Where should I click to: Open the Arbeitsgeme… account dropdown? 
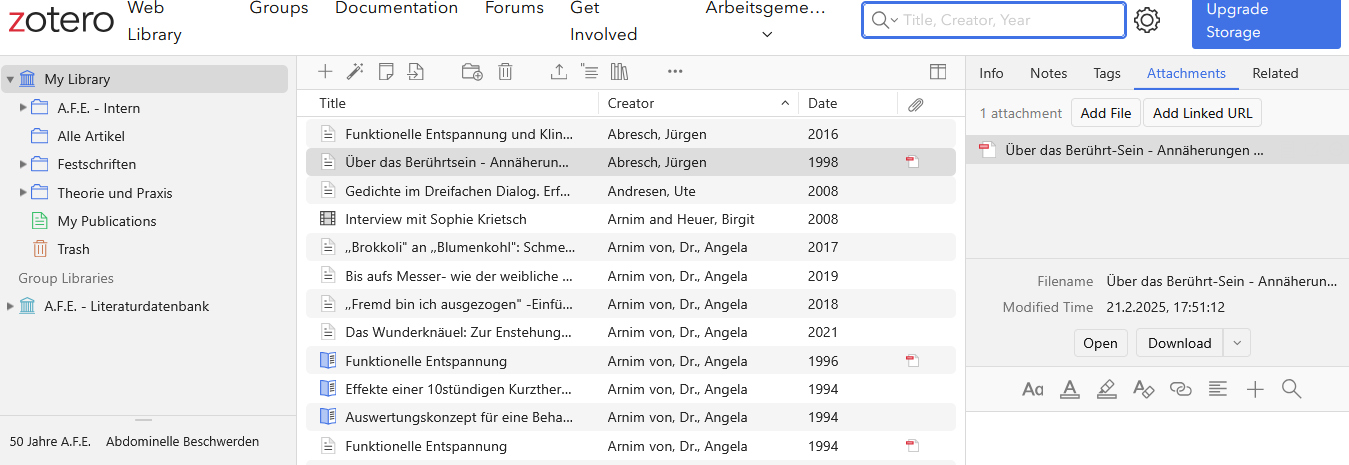(767, 21)
